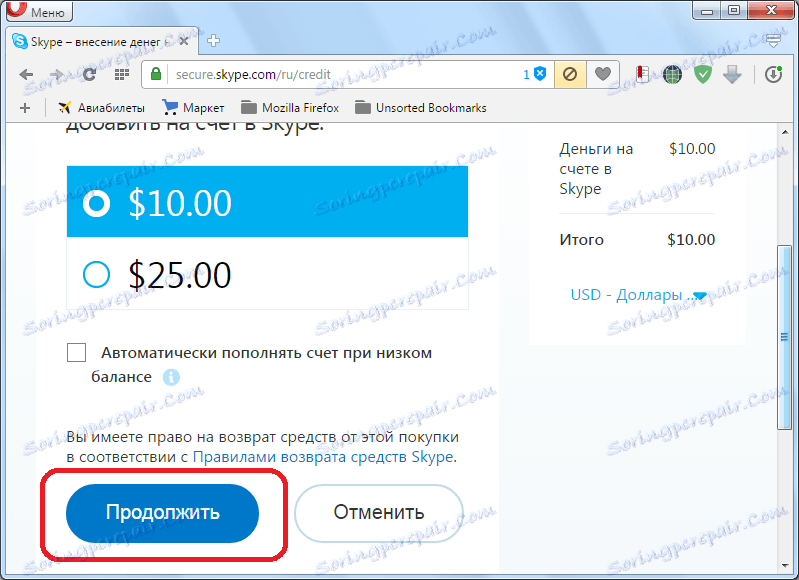Screen dimensions: 799x580
Task: Reload the page with the refresh icon
Action: pos(89,75)
